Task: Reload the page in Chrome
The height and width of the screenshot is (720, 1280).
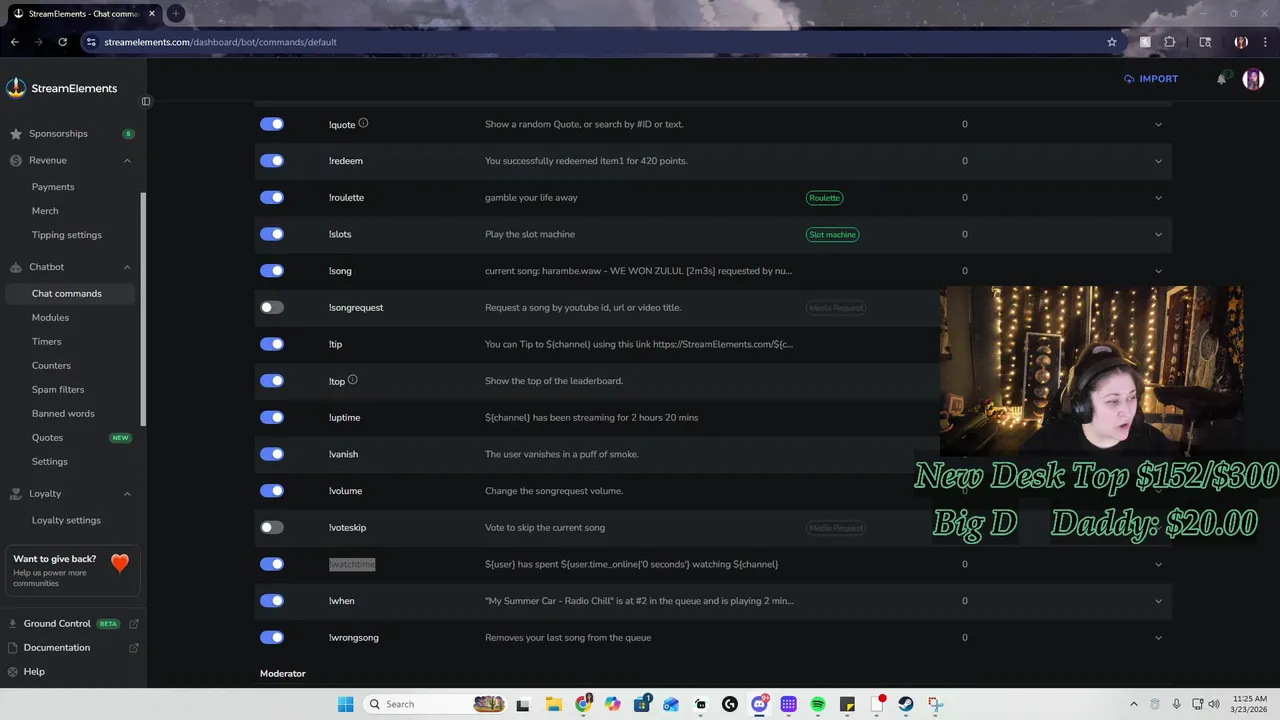Action: coord(62,42)
